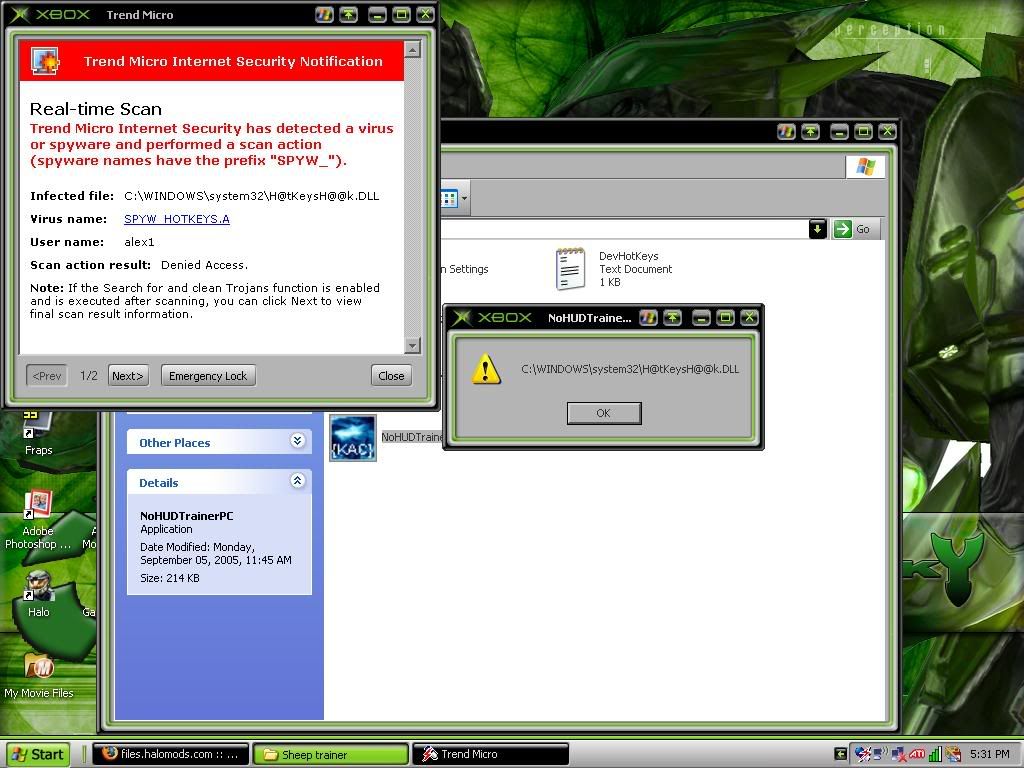The image size is (1024, 768).
Task: Collapse the Other Places panel
Action: (297, 441)
